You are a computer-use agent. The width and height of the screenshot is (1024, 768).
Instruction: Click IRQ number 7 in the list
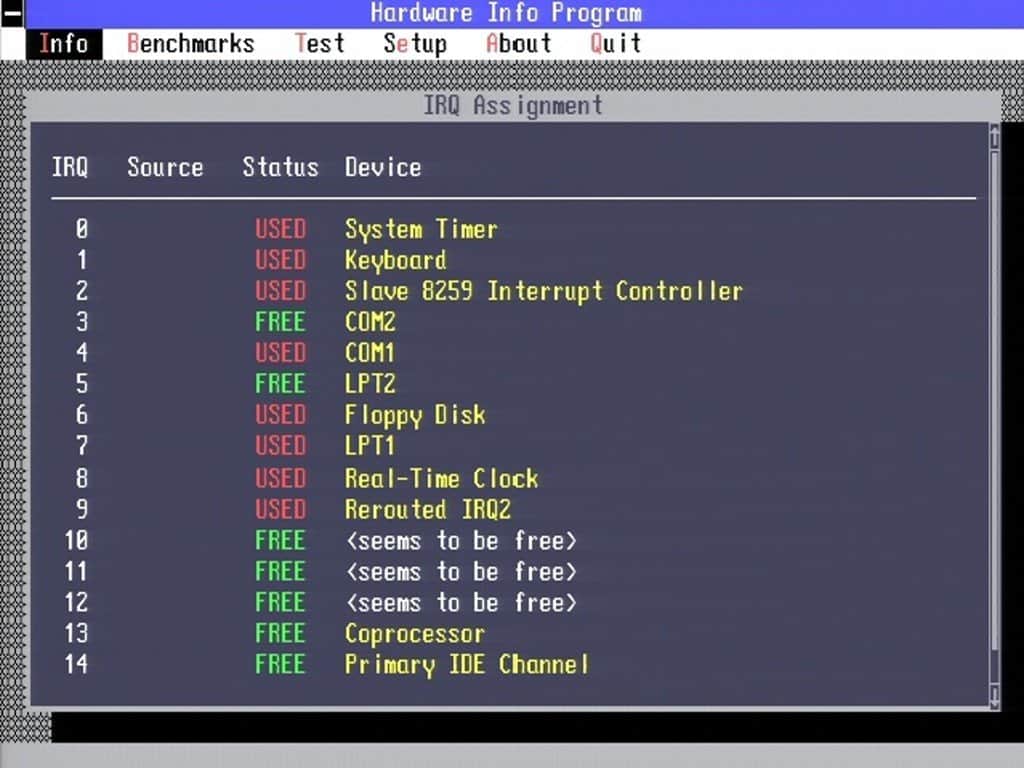click(82, 446)
